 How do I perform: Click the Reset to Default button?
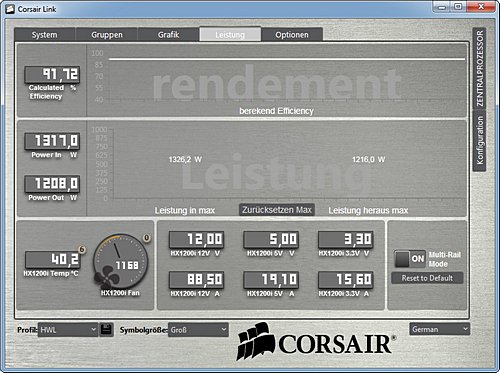427,278
